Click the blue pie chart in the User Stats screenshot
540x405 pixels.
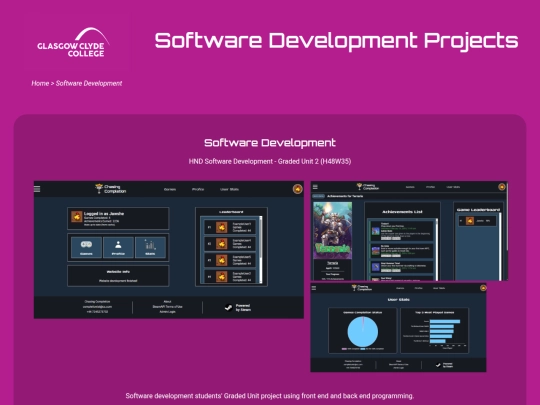pyautogui.click(x=363, y=332)
